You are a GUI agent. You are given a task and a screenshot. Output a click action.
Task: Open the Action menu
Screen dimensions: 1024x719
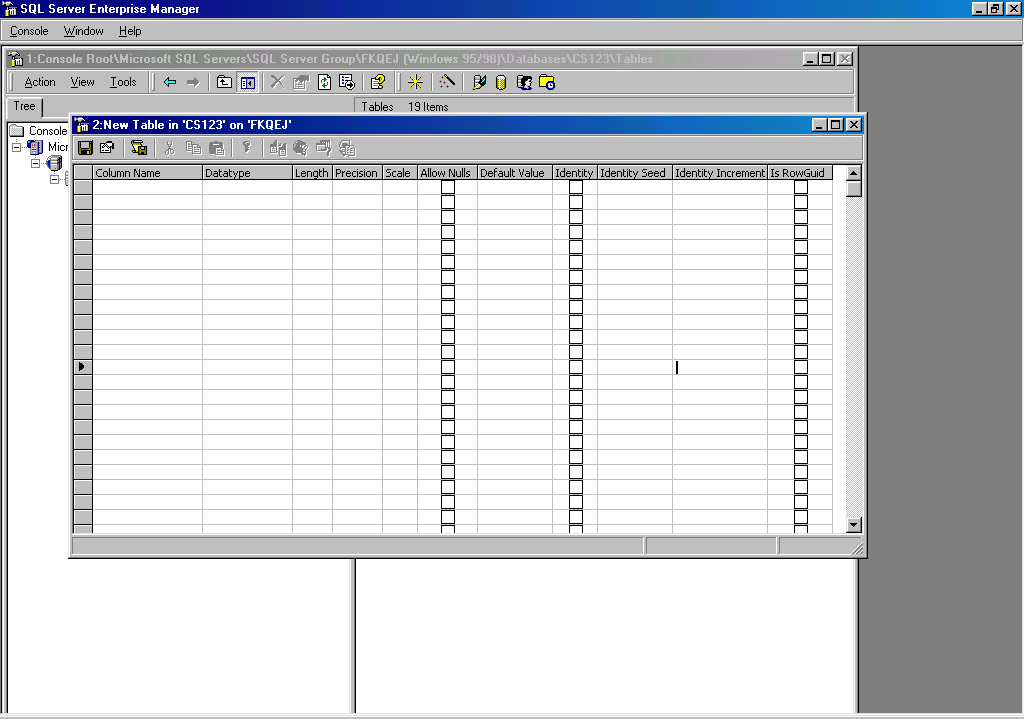pos(40,82)
